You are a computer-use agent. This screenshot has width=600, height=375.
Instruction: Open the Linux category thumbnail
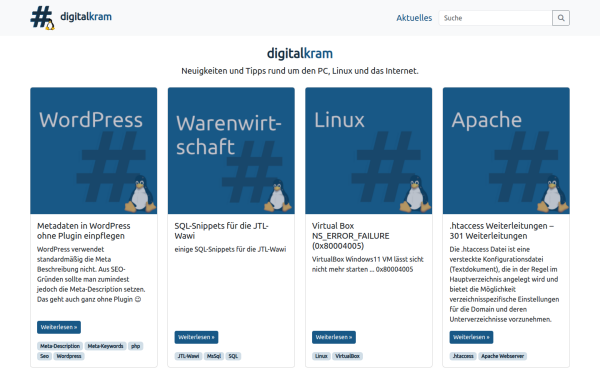368,150
